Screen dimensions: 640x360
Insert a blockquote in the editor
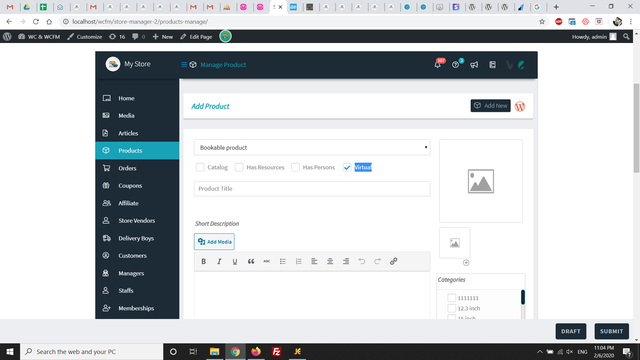click(x=251, y=261)
